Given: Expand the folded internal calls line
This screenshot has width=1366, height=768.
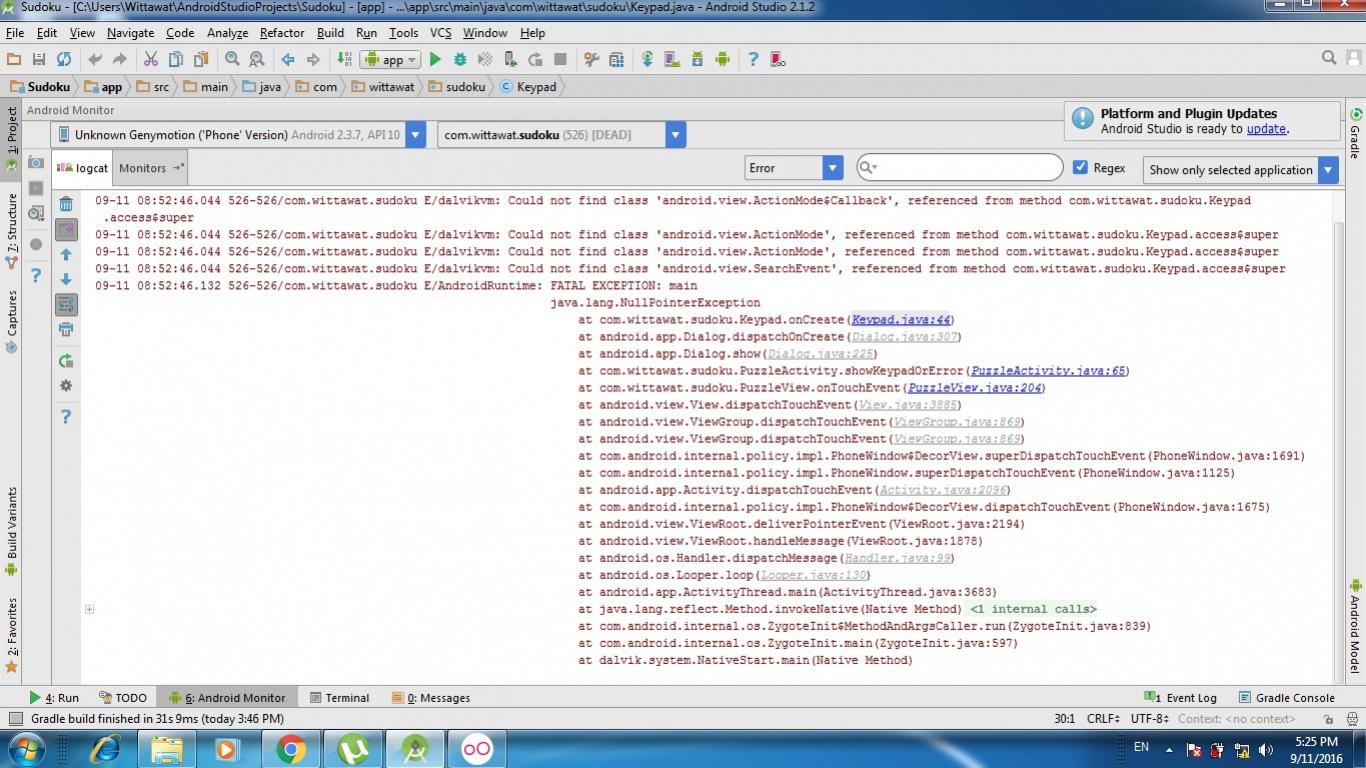Looking at the screenshot, I should click(x=89, y=609).
